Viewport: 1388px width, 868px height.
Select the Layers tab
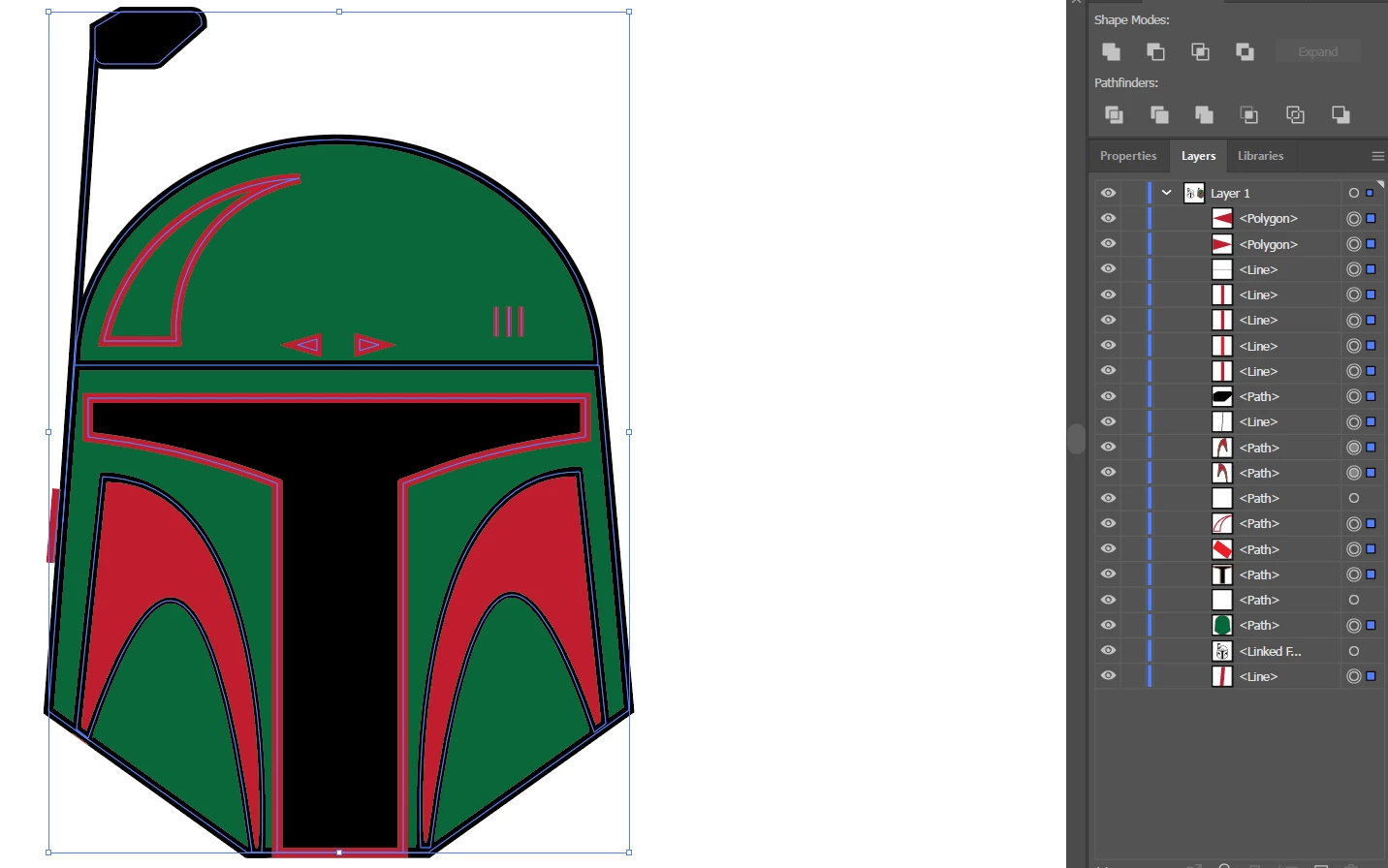point(1198,156)
